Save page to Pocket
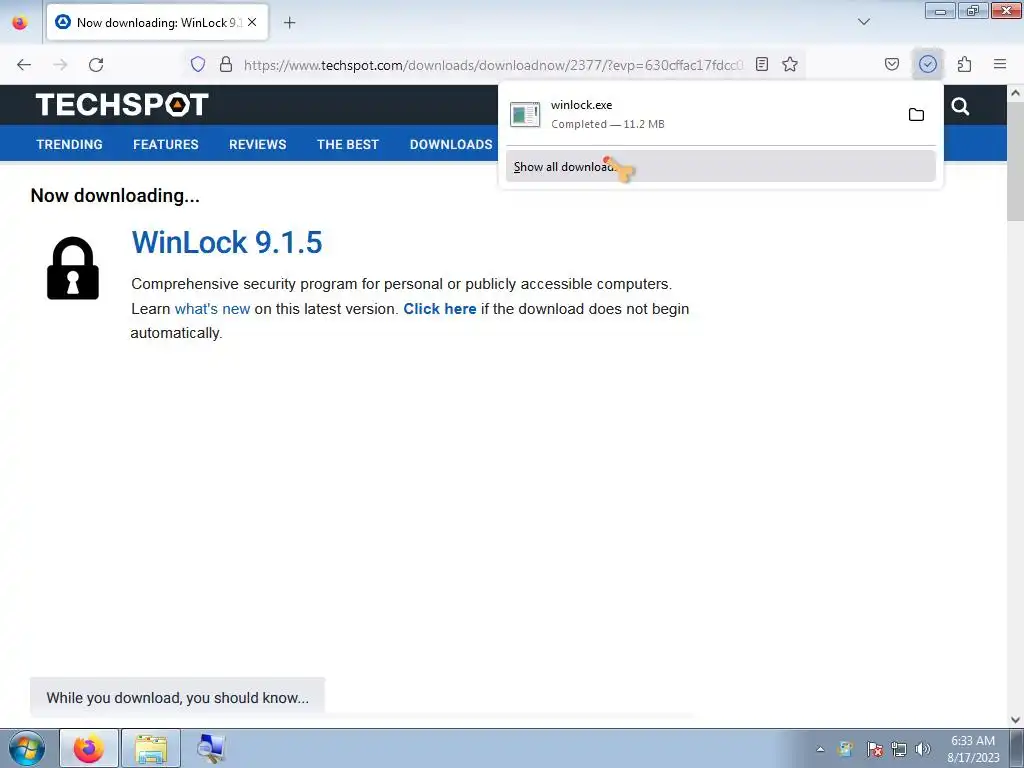Image resolution: width=1024 pixels, height=768 pixels. [891, 64]
